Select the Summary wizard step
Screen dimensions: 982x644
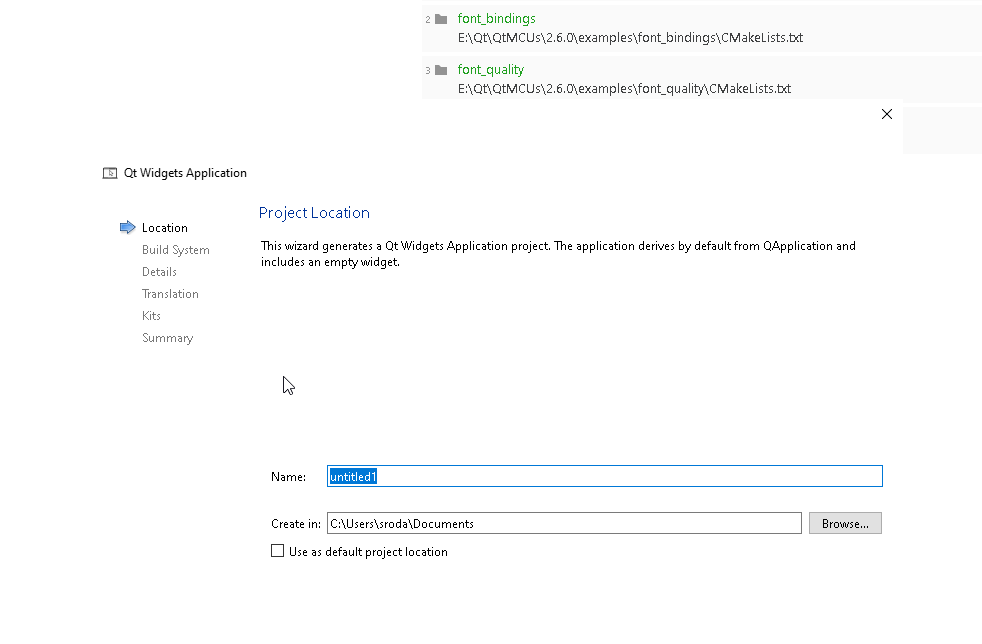point(168,338)
